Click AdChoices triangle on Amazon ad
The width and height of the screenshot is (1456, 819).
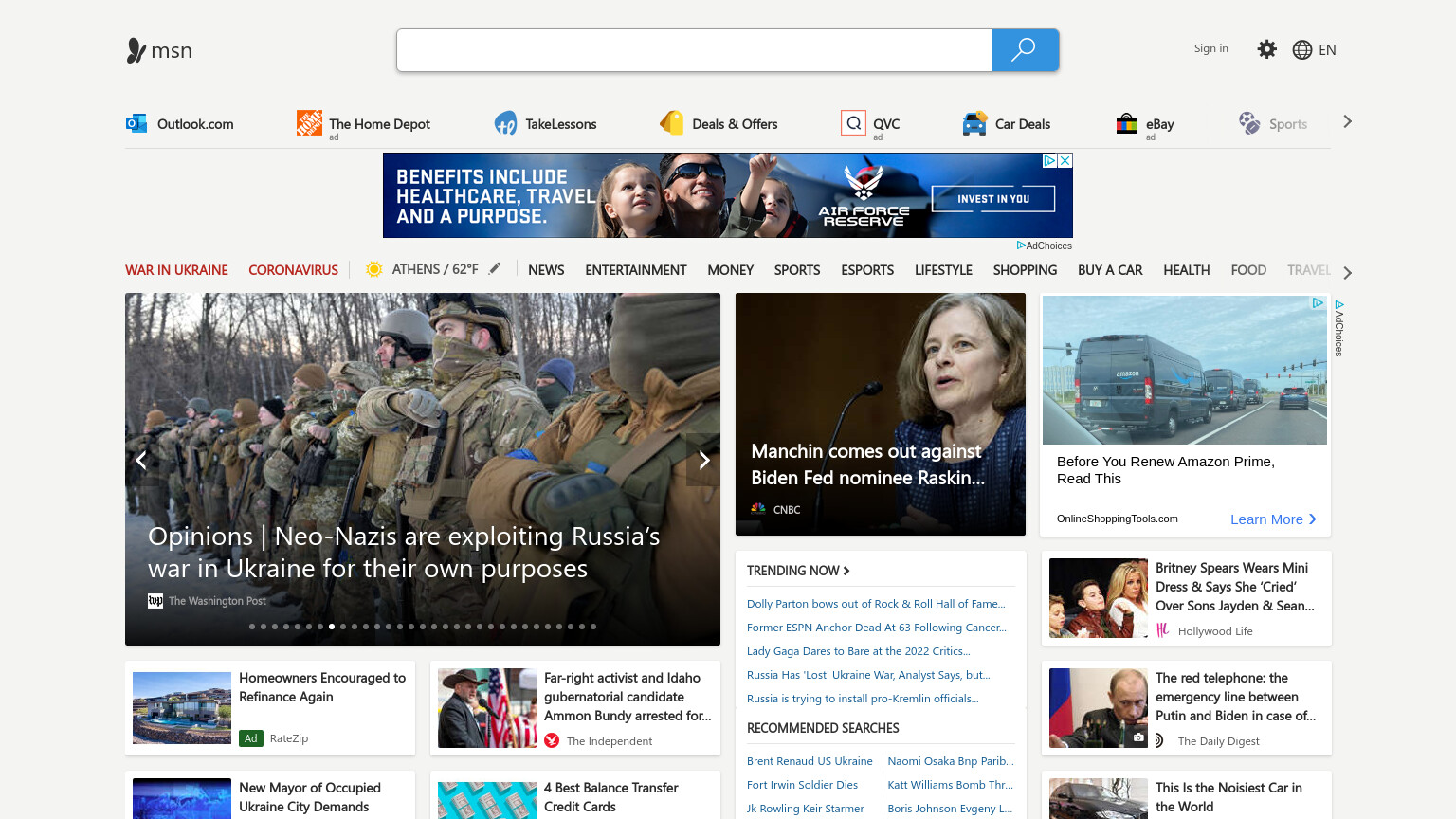coord(1318,302)
